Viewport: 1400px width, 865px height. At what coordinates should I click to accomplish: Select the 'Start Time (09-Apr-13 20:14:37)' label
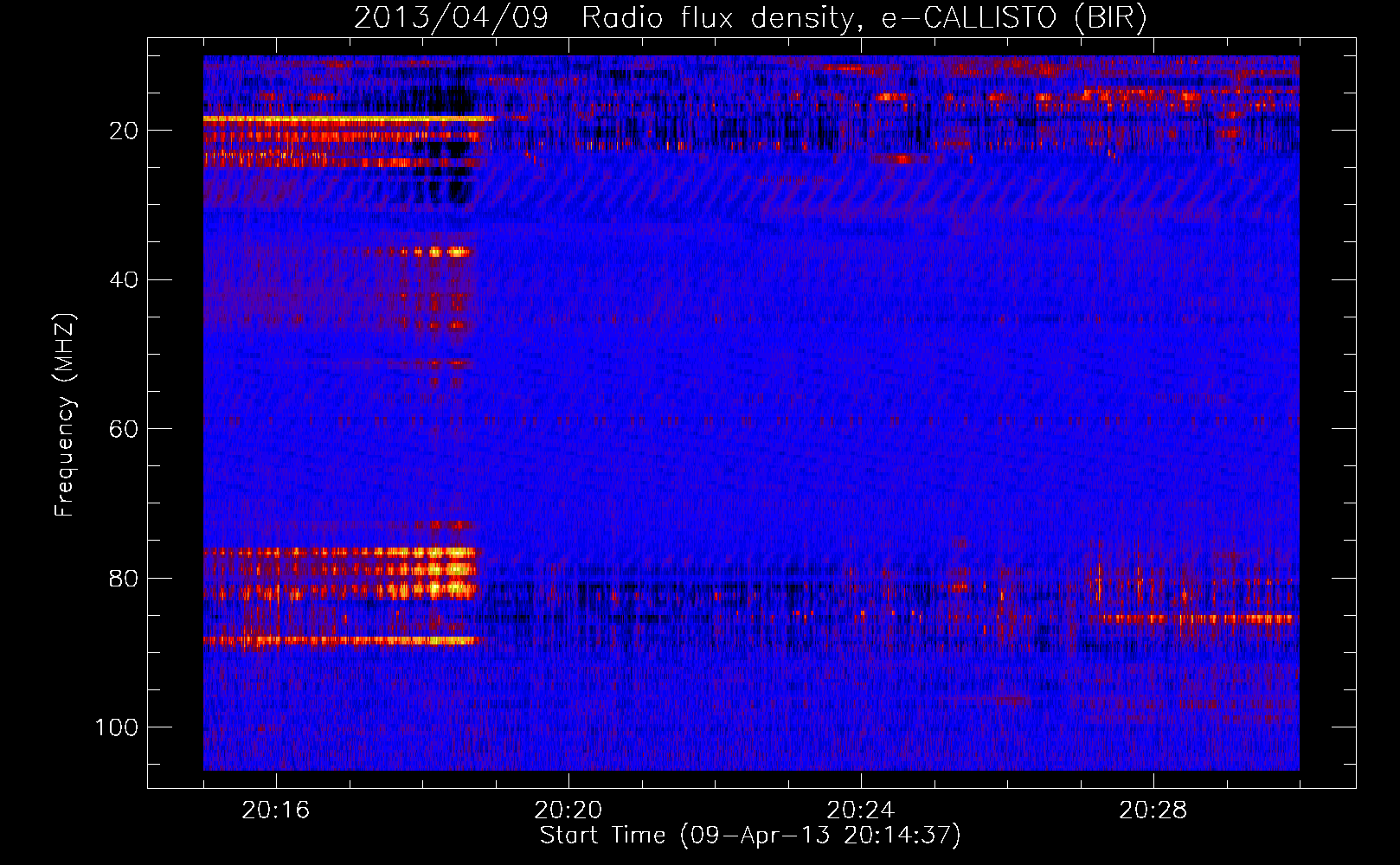click(750, 836)
